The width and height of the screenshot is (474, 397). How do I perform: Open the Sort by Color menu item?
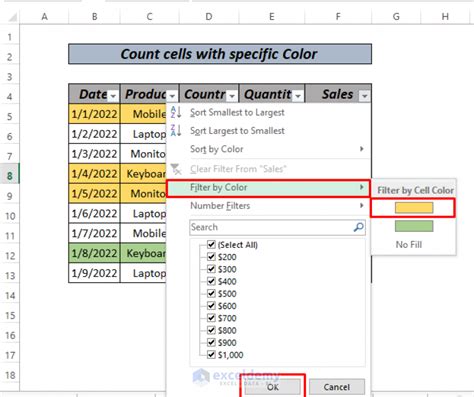tap(268, 149)
